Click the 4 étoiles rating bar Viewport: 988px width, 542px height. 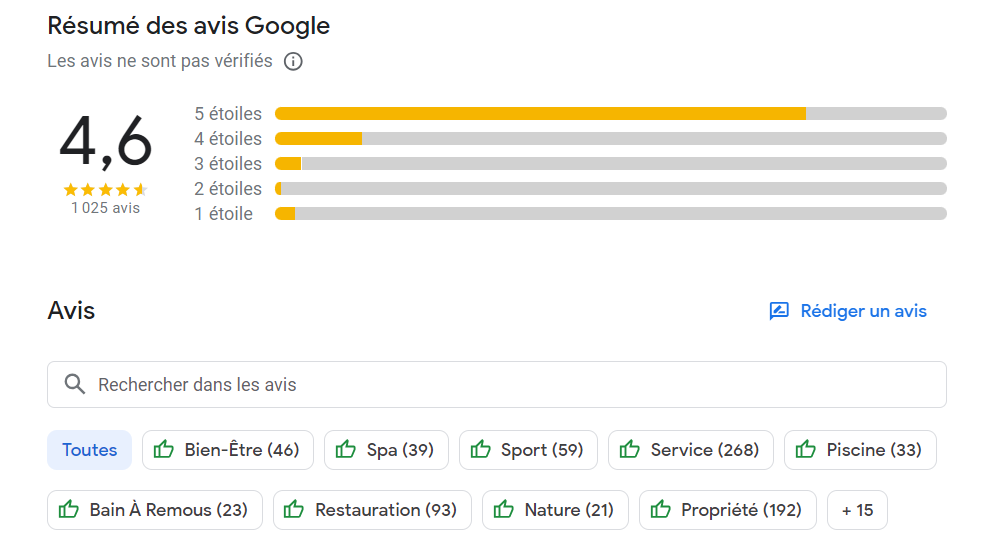pos(611,139)
